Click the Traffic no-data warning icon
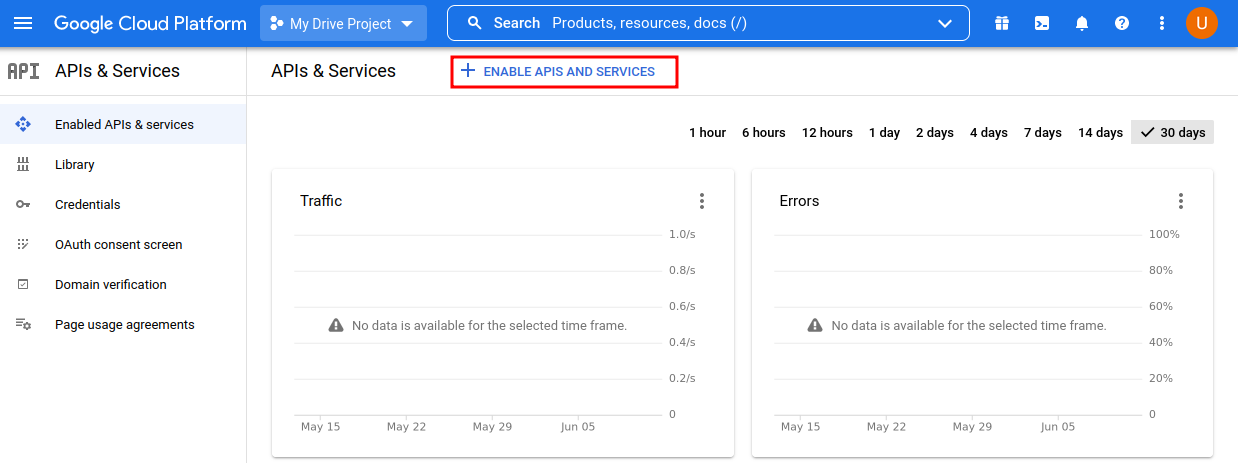Viewport: 1238px width, 463px height. point(336,325)
